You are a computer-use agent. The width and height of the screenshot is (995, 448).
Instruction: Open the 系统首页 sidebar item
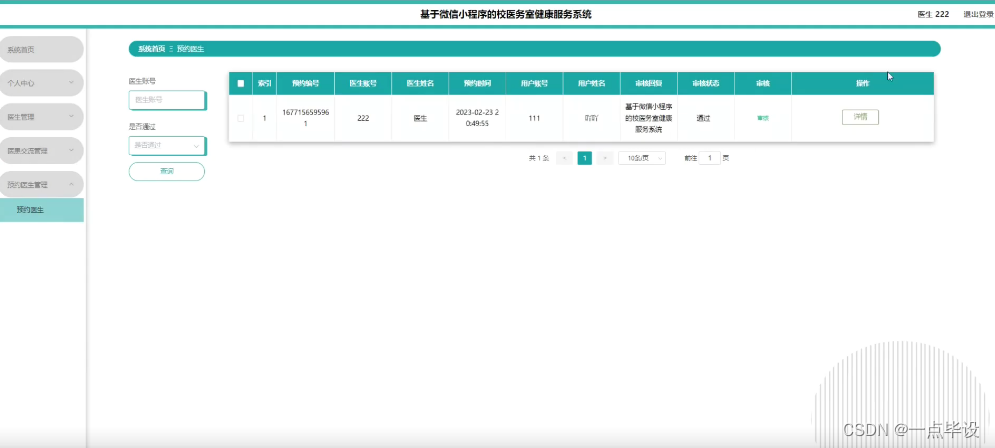[41, 49]
